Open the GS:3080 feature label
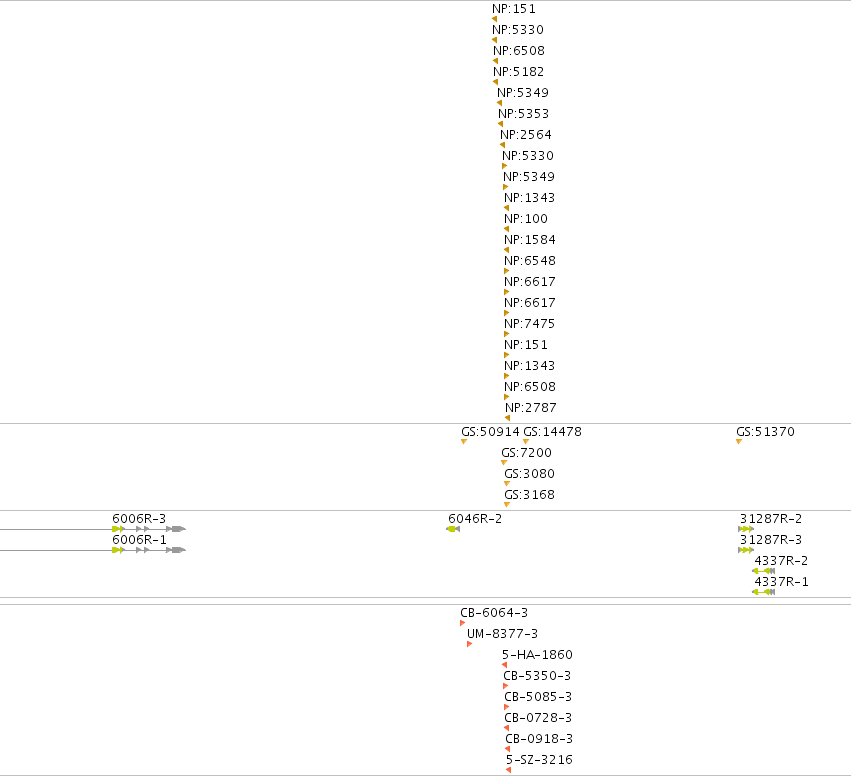Image resolution: width=851 pixels, height=776 pixels. 529,474
